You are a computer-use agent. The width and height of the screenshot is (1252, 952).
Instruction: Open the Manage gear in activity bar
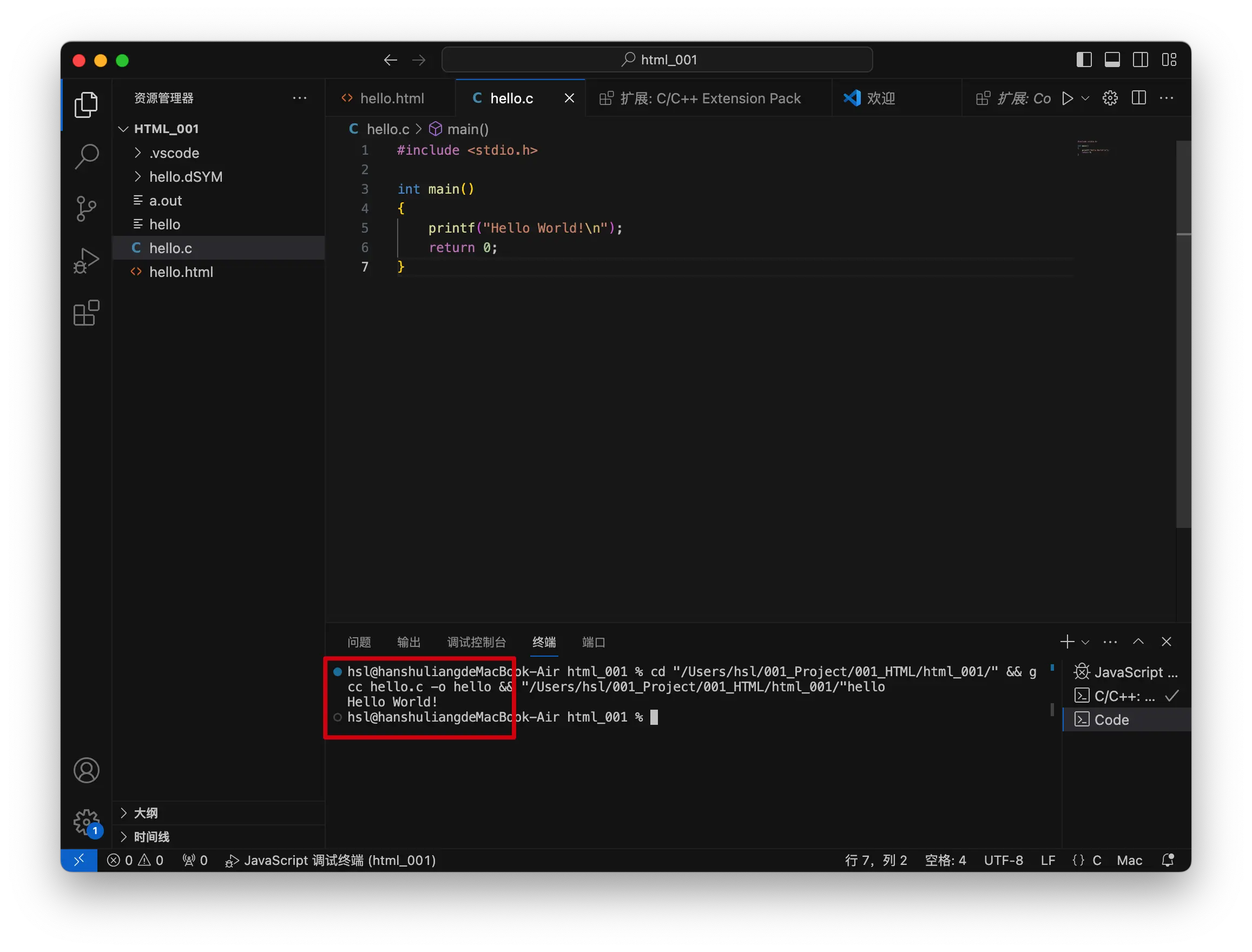pos(86,822)
